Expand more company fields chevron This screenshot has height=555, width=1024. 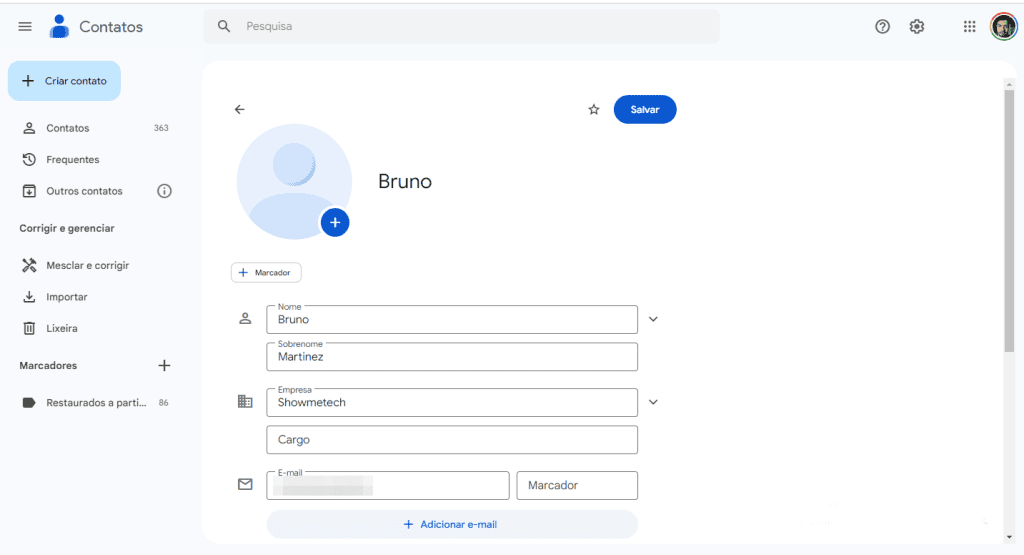click(x=653, y=402)
